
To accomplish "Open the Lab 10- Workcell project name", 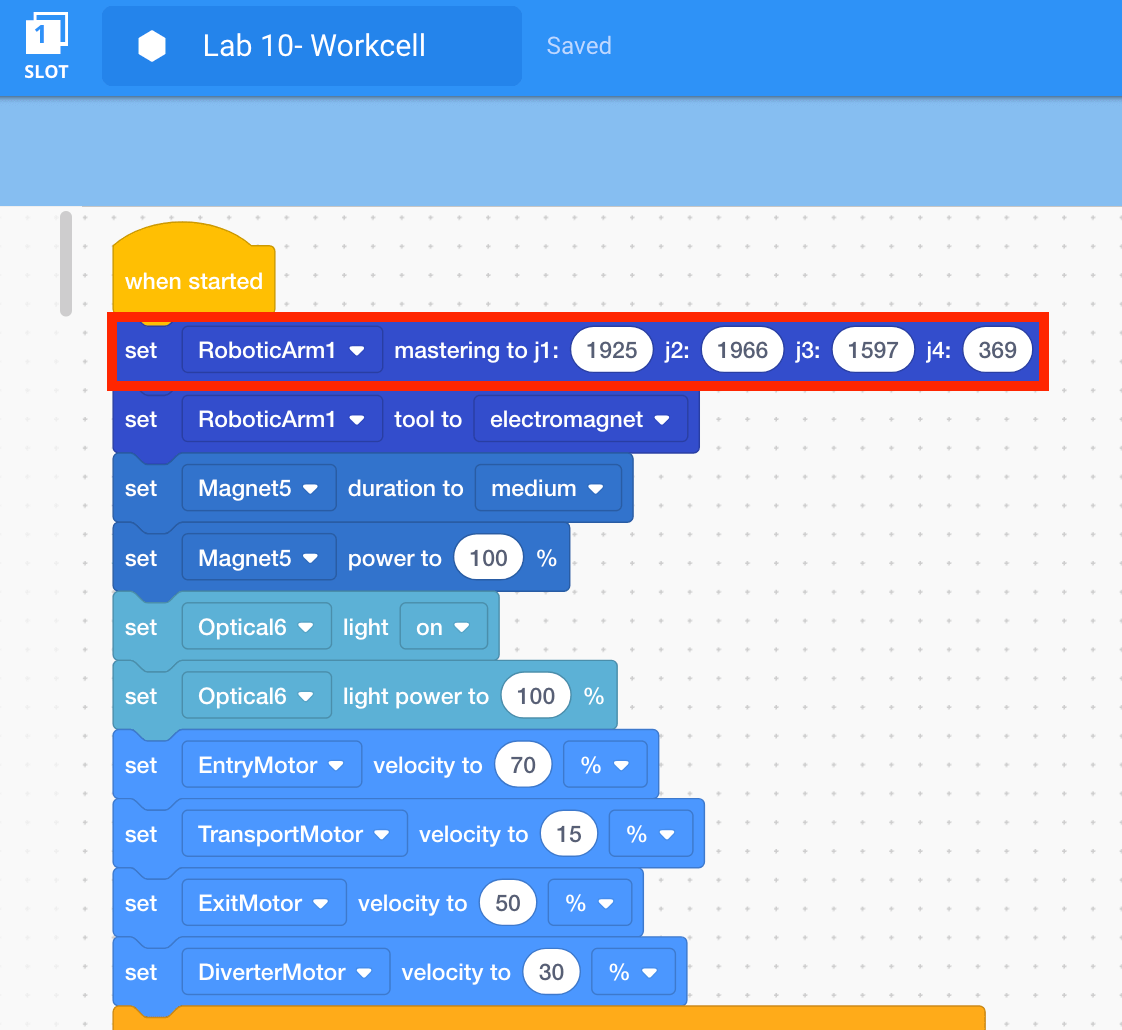I will [314, 46].
